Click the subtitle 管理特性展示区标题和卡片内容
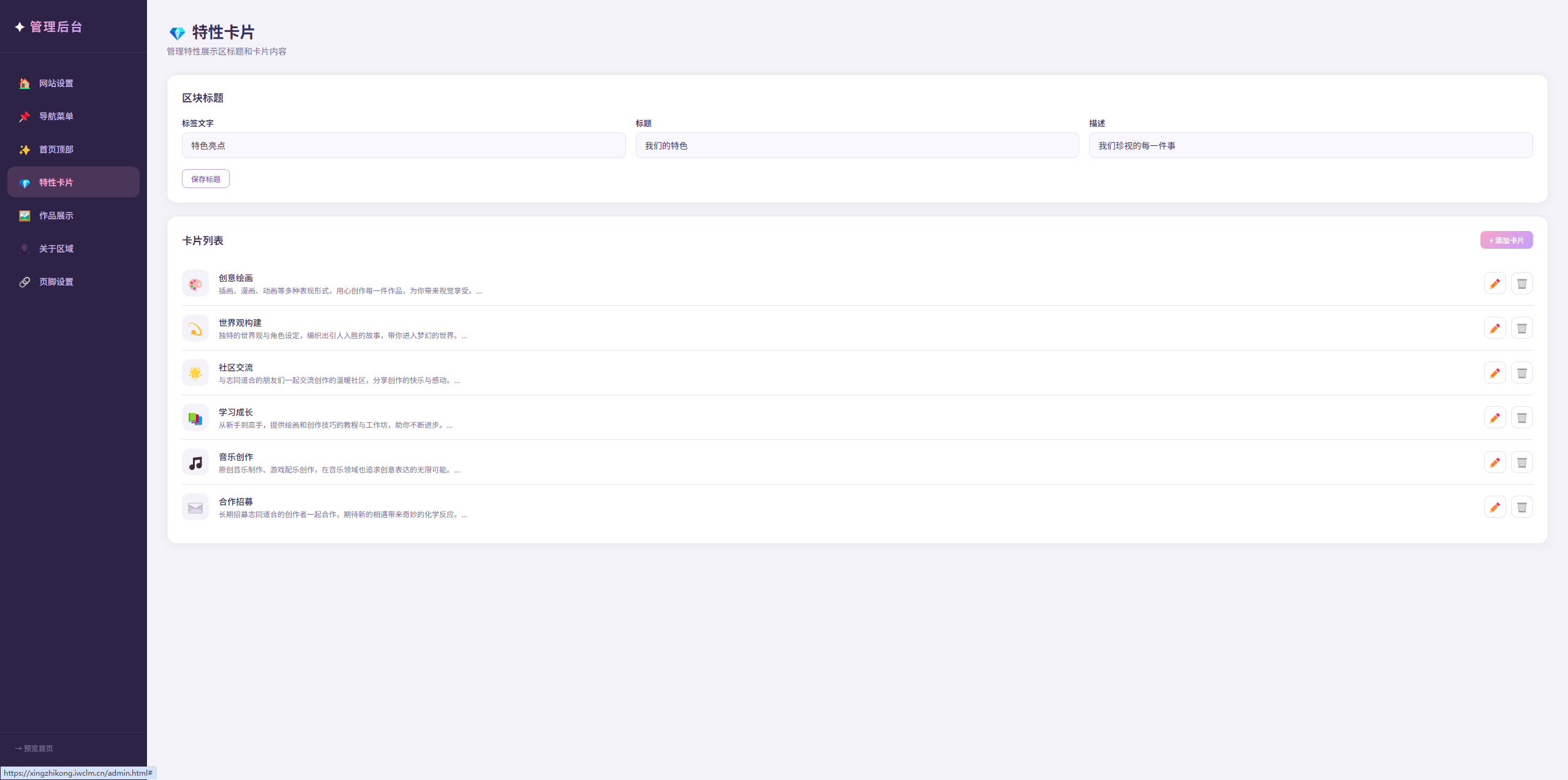The image size is (1568, 780). [227, 51]
